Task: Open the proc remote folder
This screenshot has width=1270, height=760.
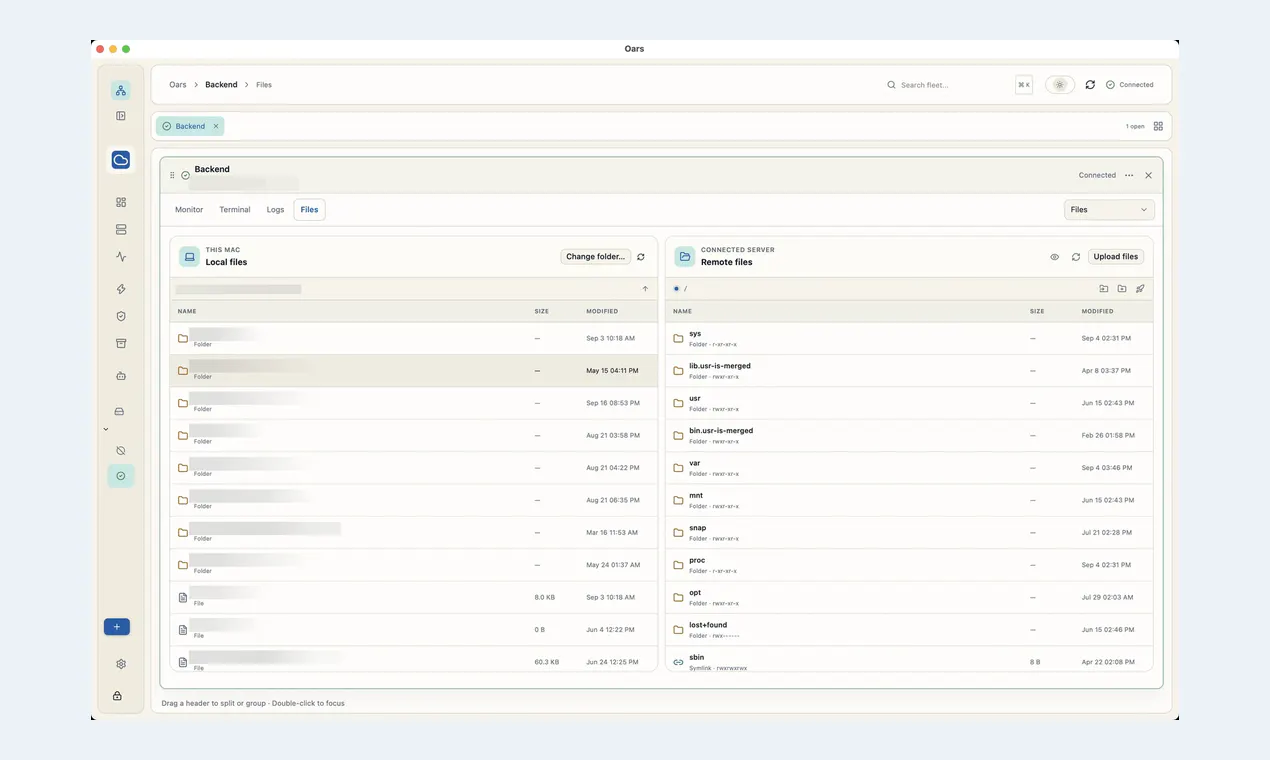Action: click(x=909, y=565)
